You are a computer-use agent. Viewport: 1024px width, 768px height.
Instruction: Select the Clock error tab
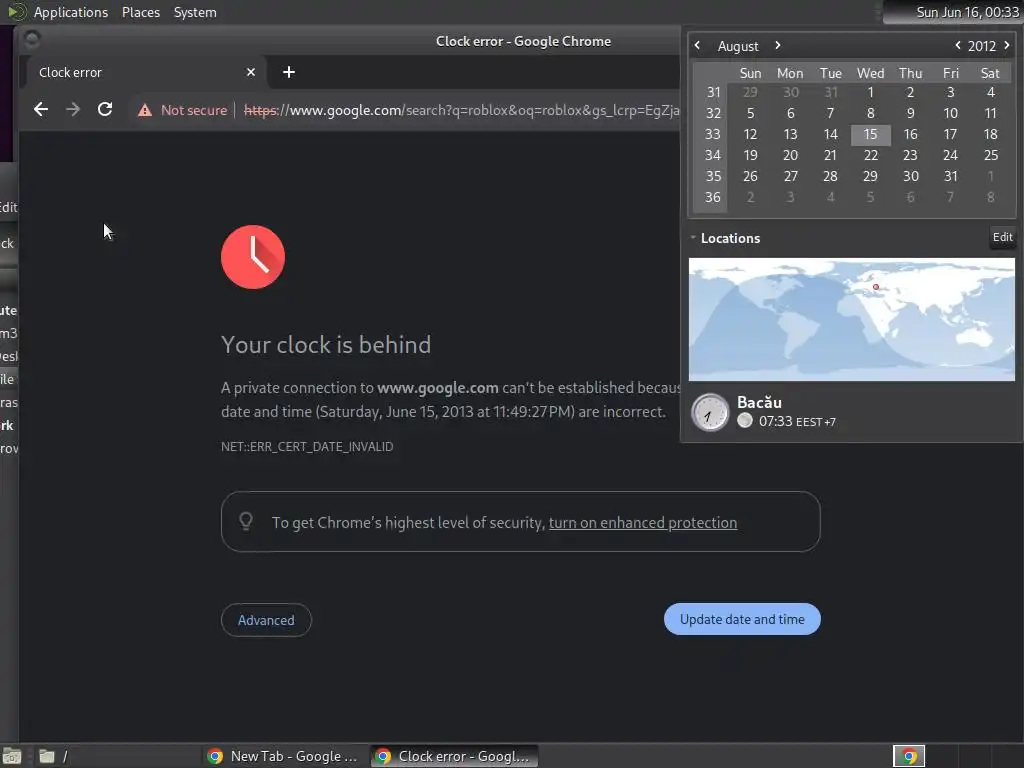point(145,72)
